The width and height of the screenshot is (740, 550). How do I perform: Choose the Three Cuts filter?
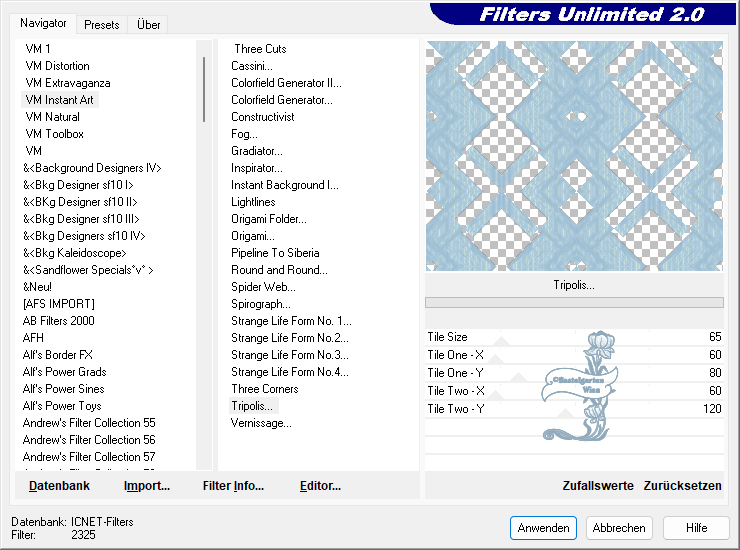pos(260,49)
